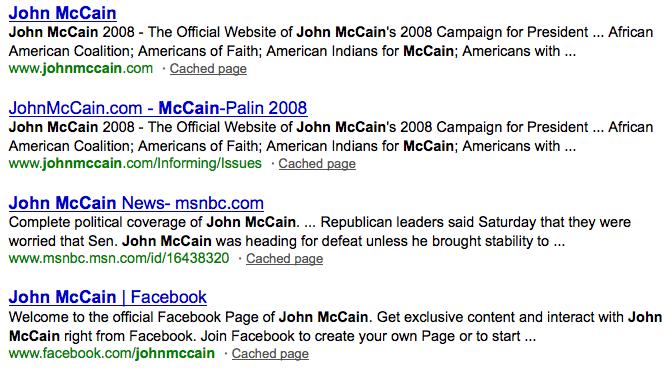View cached page for facebook.com/johnmccain
671x369 pixels.
pos(270,354)
